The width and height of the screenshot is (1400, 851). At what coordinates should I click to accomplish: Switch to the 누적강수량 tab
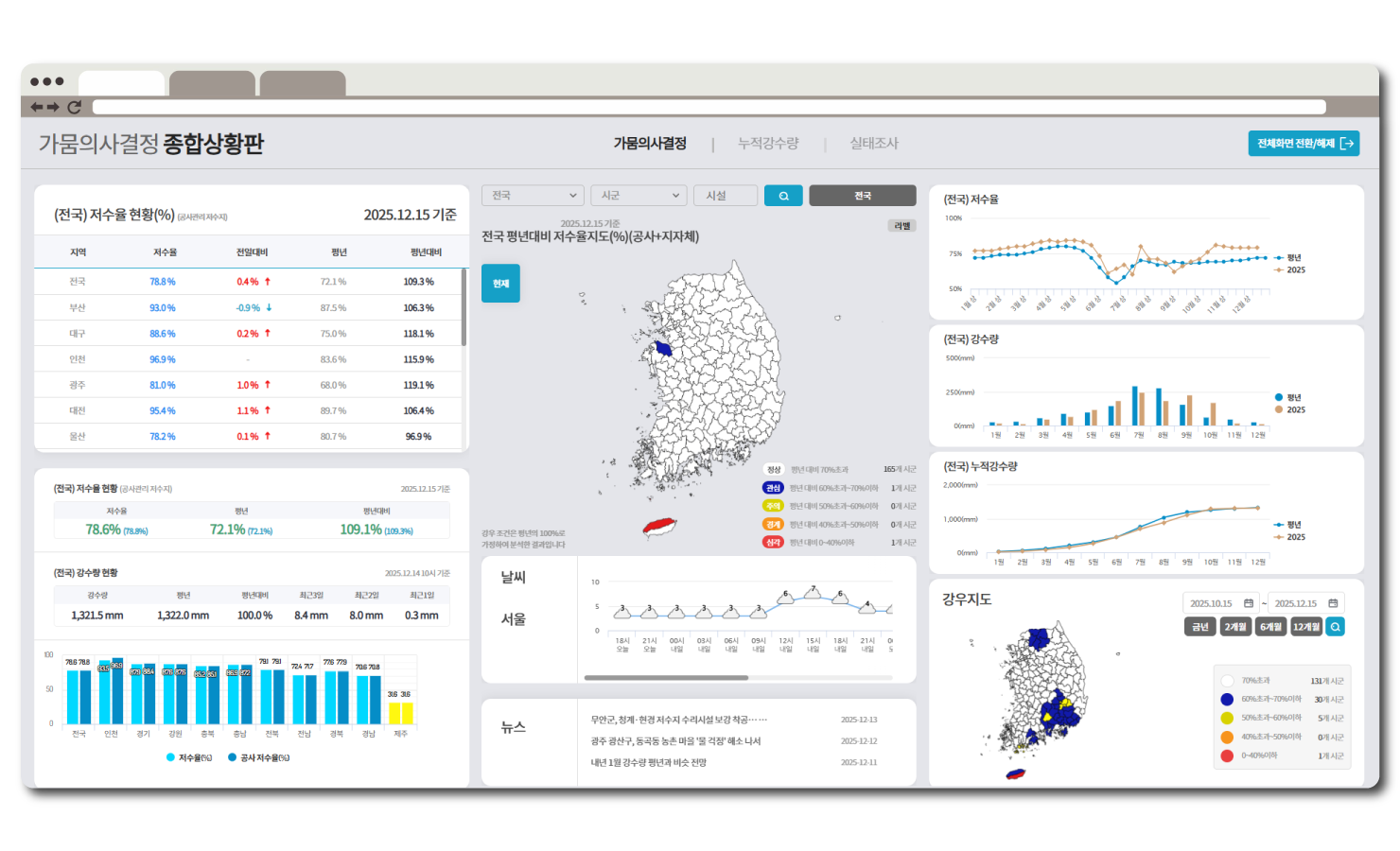[x=768, y=144]
